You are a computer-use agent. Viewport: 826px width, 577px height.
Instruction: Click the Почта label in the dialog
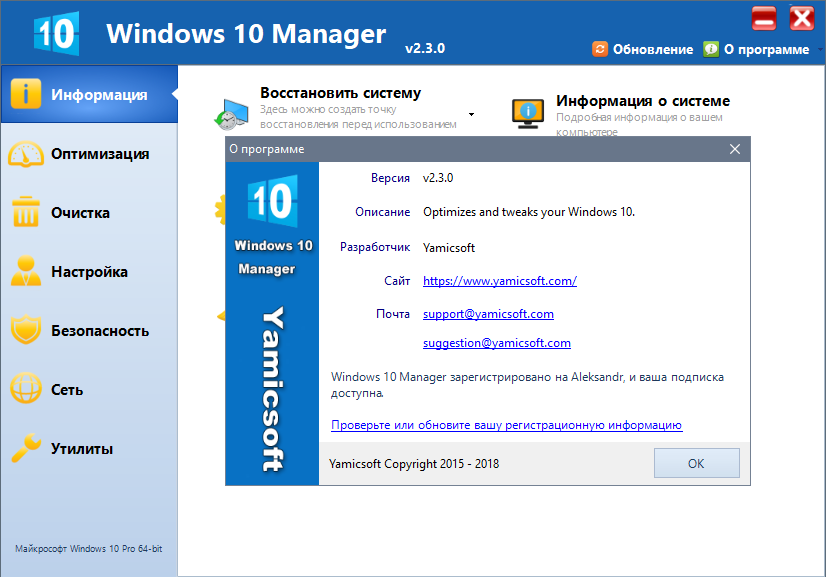coord(393,314)
